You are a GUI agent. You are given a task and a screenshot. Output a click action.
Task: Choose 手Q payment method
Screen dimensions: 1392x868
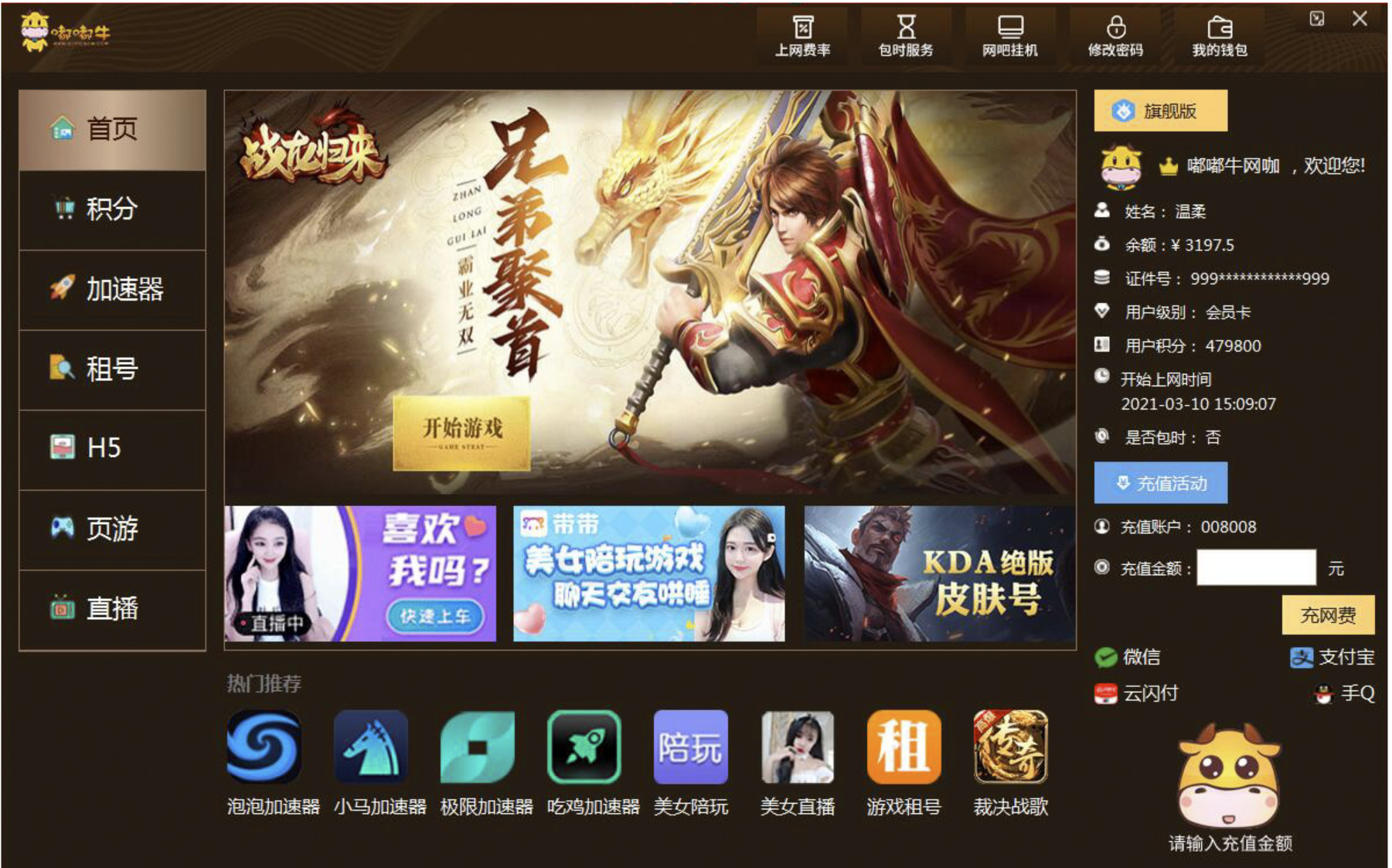point(1344,693)
